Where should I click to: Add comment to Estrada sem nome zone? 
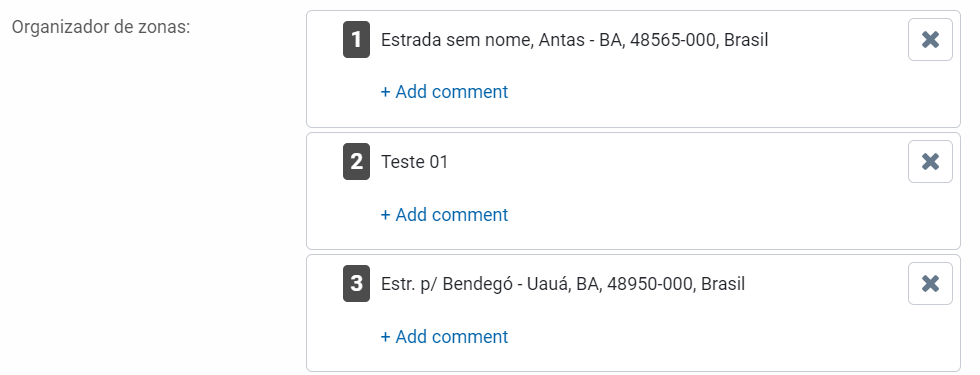(444, 92)
